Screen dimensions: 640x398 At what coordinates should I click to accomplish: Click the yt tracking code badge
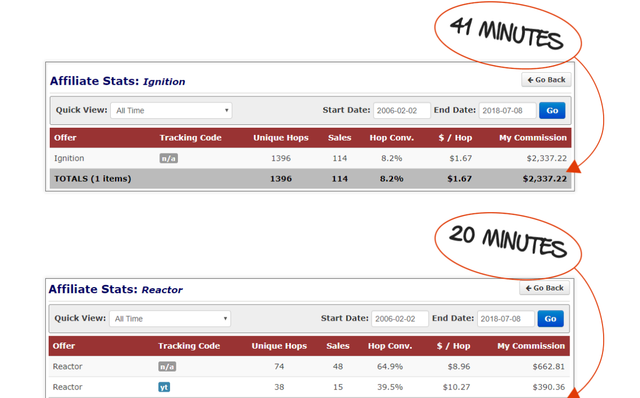click(x=164, y=387)
